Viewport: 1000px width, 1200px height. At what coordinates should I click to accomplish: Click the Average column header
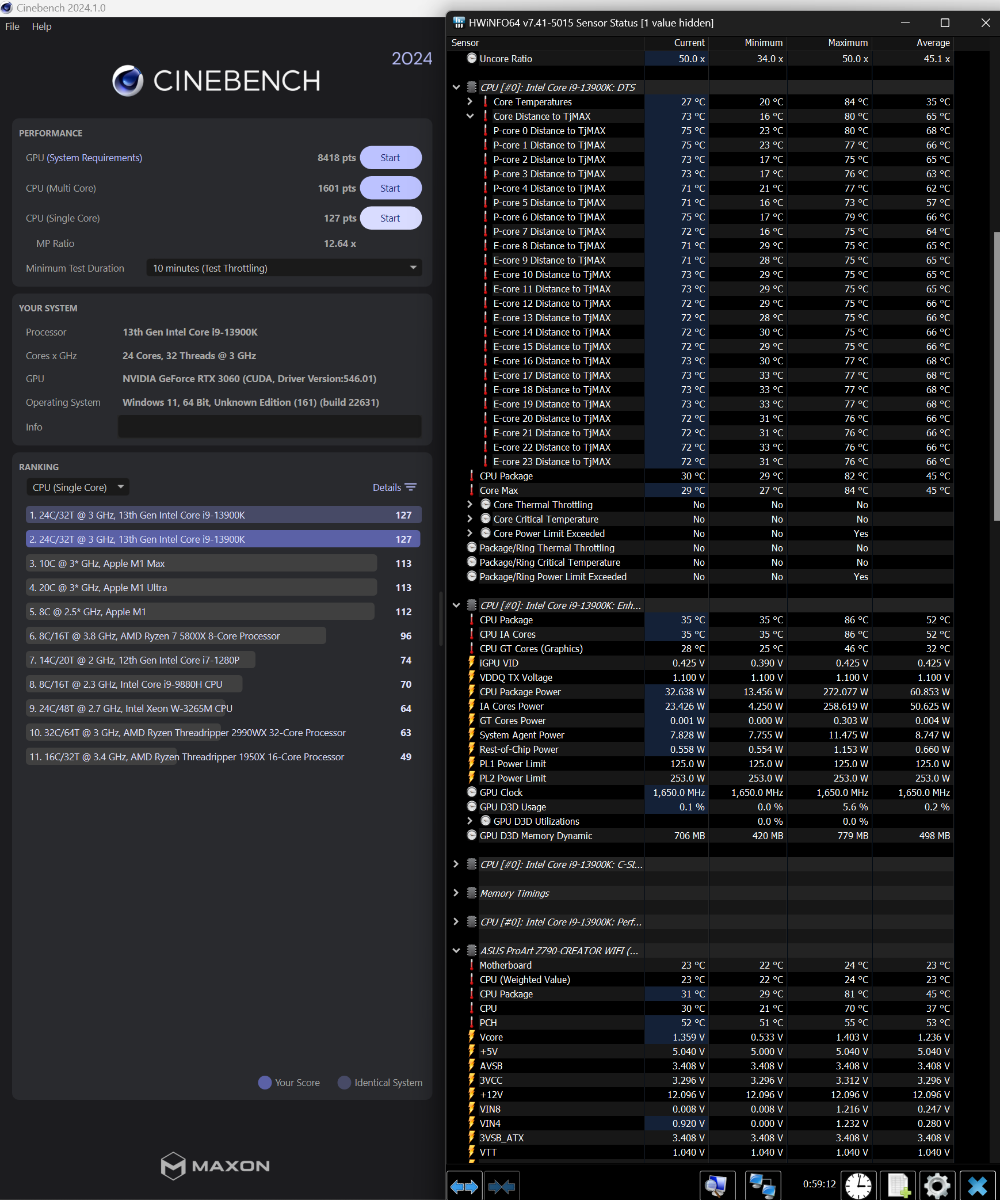[912, 43]
